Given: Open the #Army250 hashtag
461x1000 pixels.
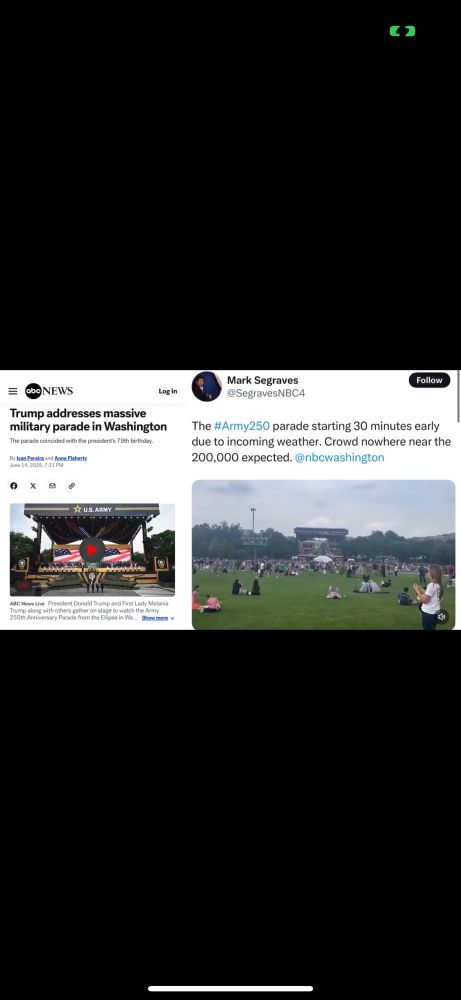Looking at the screenshot, I should (242, 426).
